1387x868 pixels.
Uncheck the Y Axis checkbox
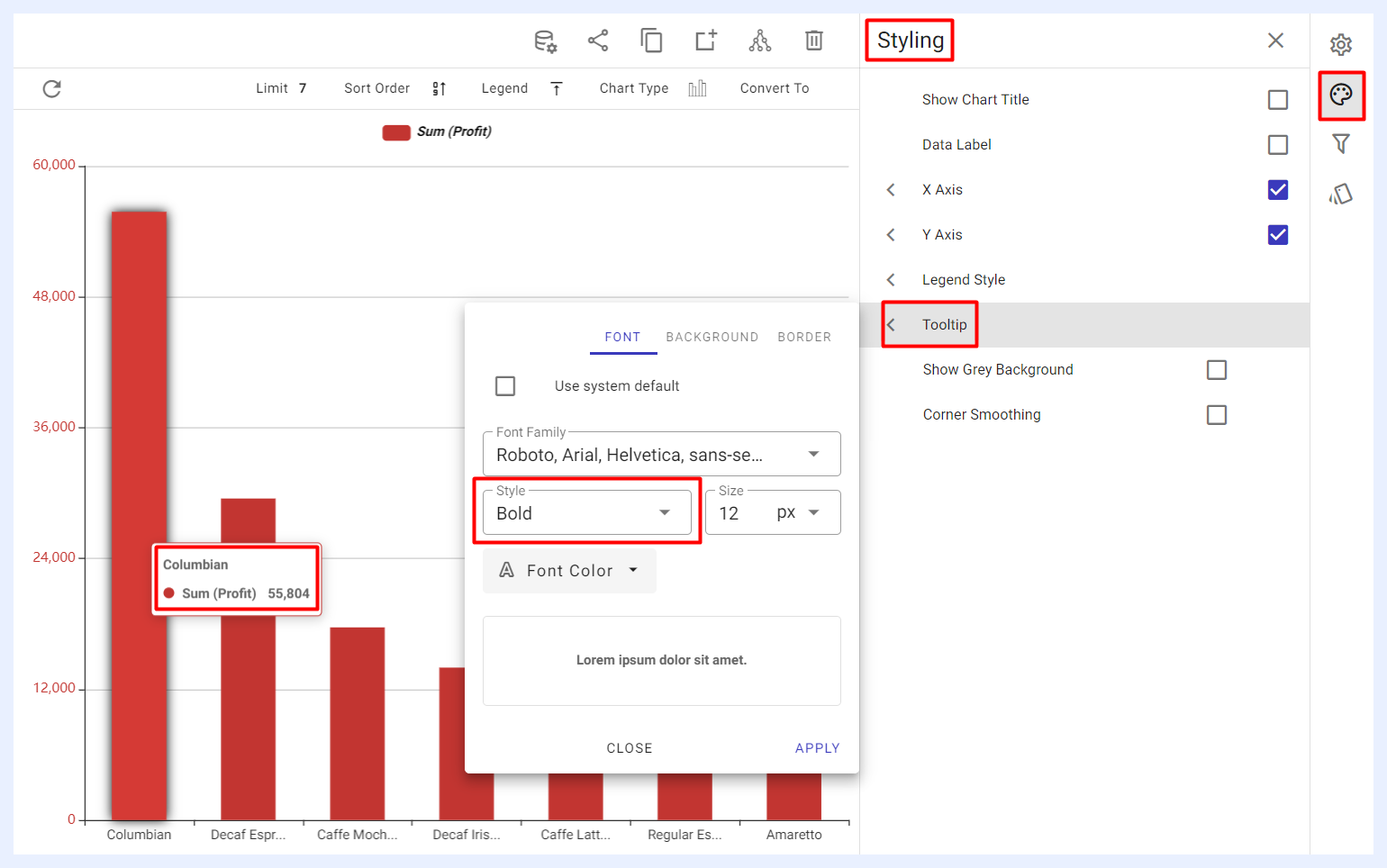(1278, 235)
